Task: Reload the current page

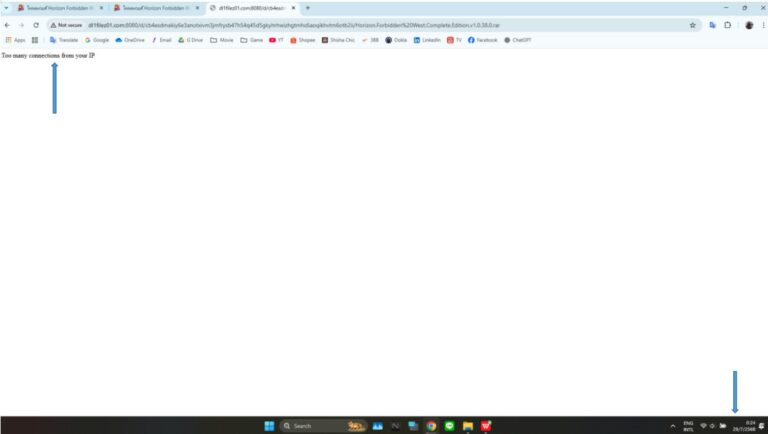Action: 36,25
